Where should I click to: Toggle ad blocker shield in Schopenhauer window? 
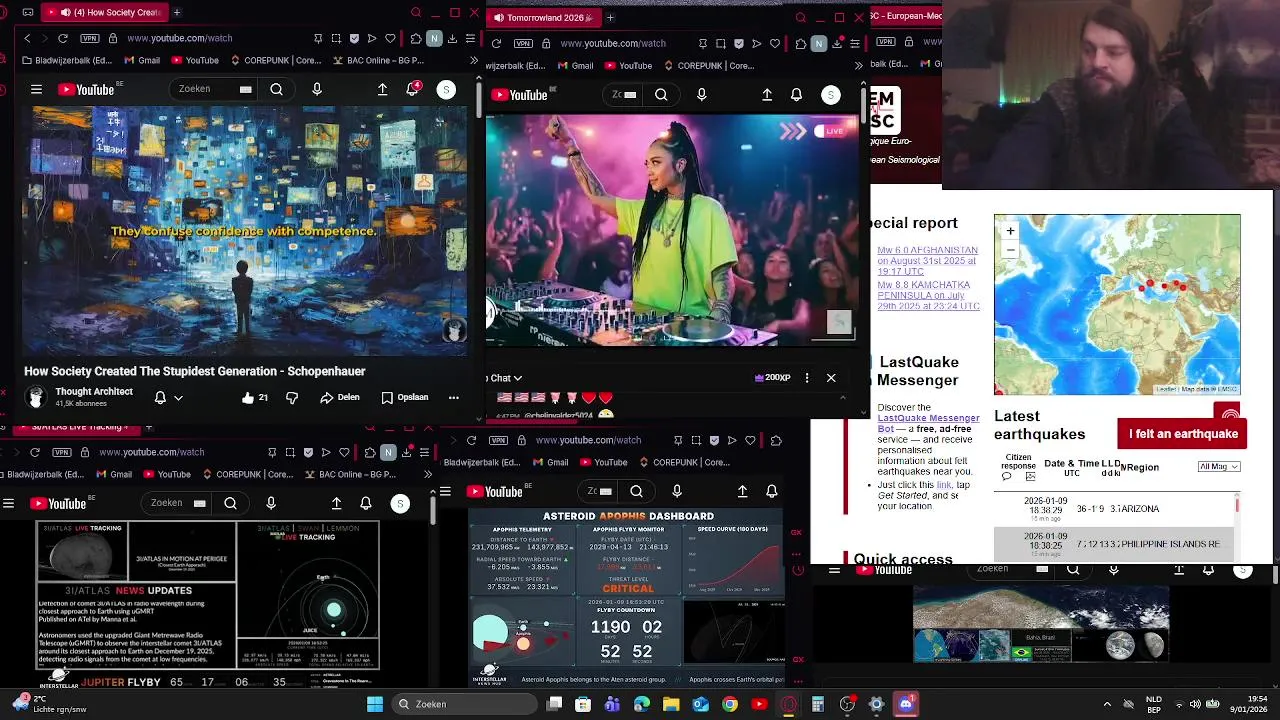tap(354, 38)
